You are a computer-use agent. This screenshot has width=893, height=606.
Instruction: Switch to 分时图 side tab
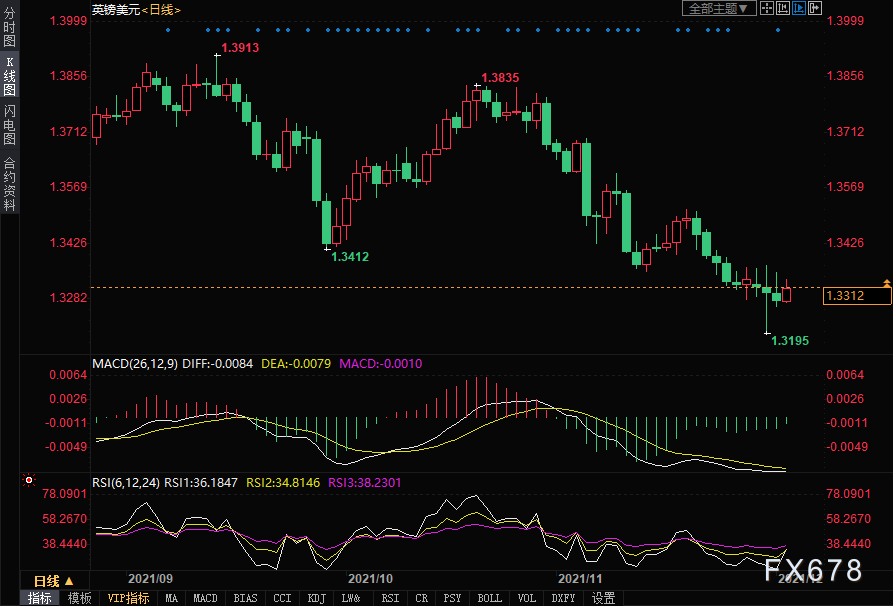[10, 27]
